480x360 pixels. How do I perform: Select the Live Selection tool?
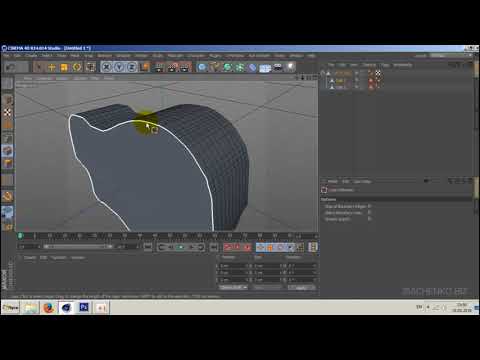39,67
